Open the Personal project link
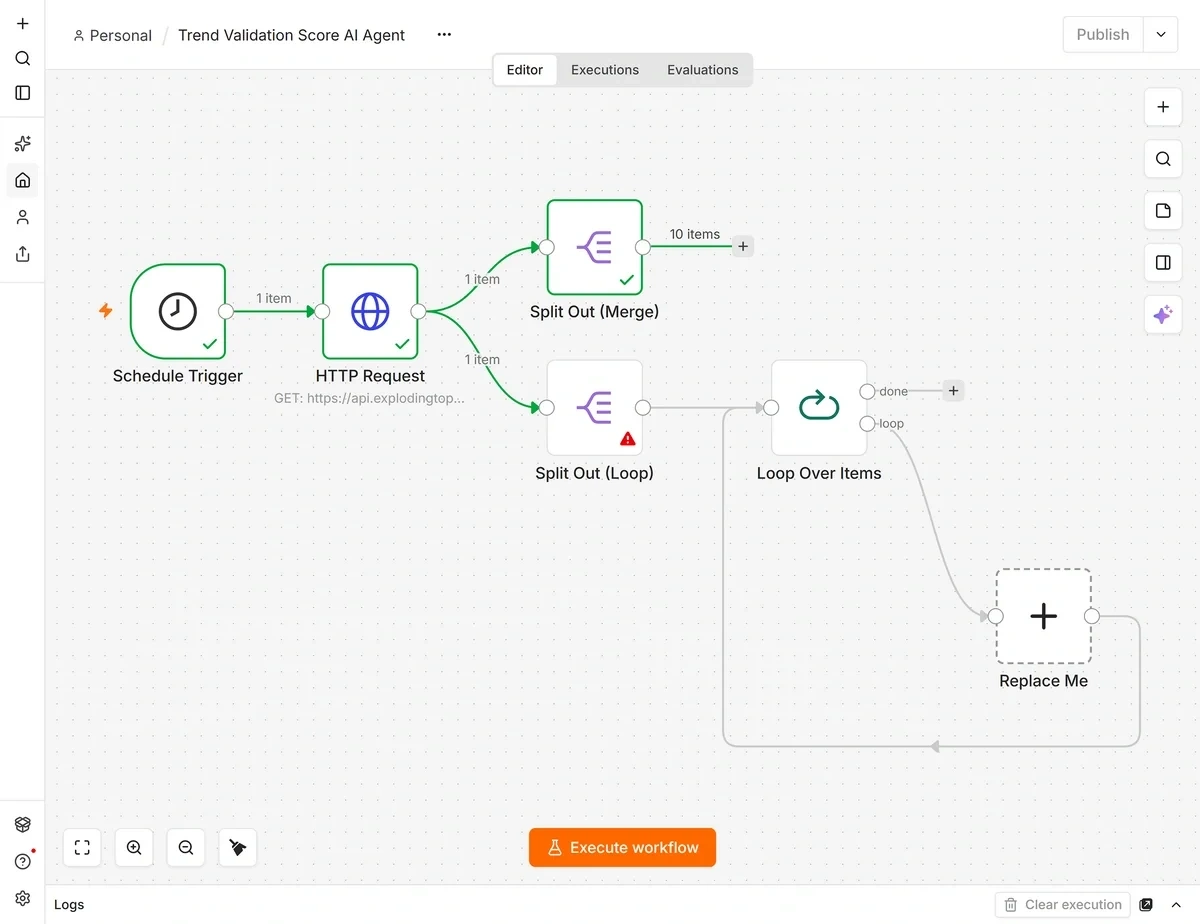The width and height of the screenshot is (1200, 924). click(112, 35)
